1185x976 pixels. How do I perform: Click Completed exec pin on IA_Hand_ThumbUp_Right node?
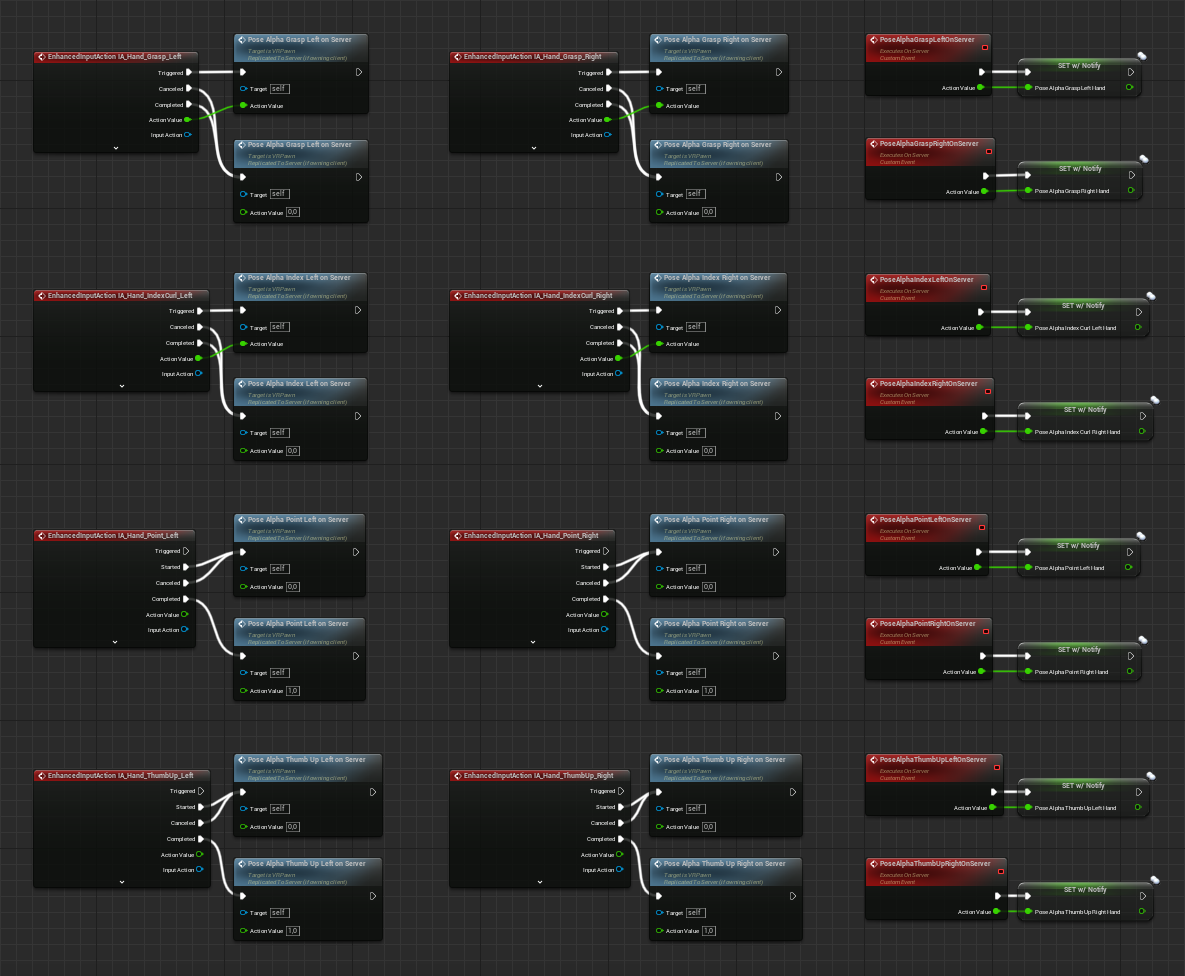pos(621,839)
